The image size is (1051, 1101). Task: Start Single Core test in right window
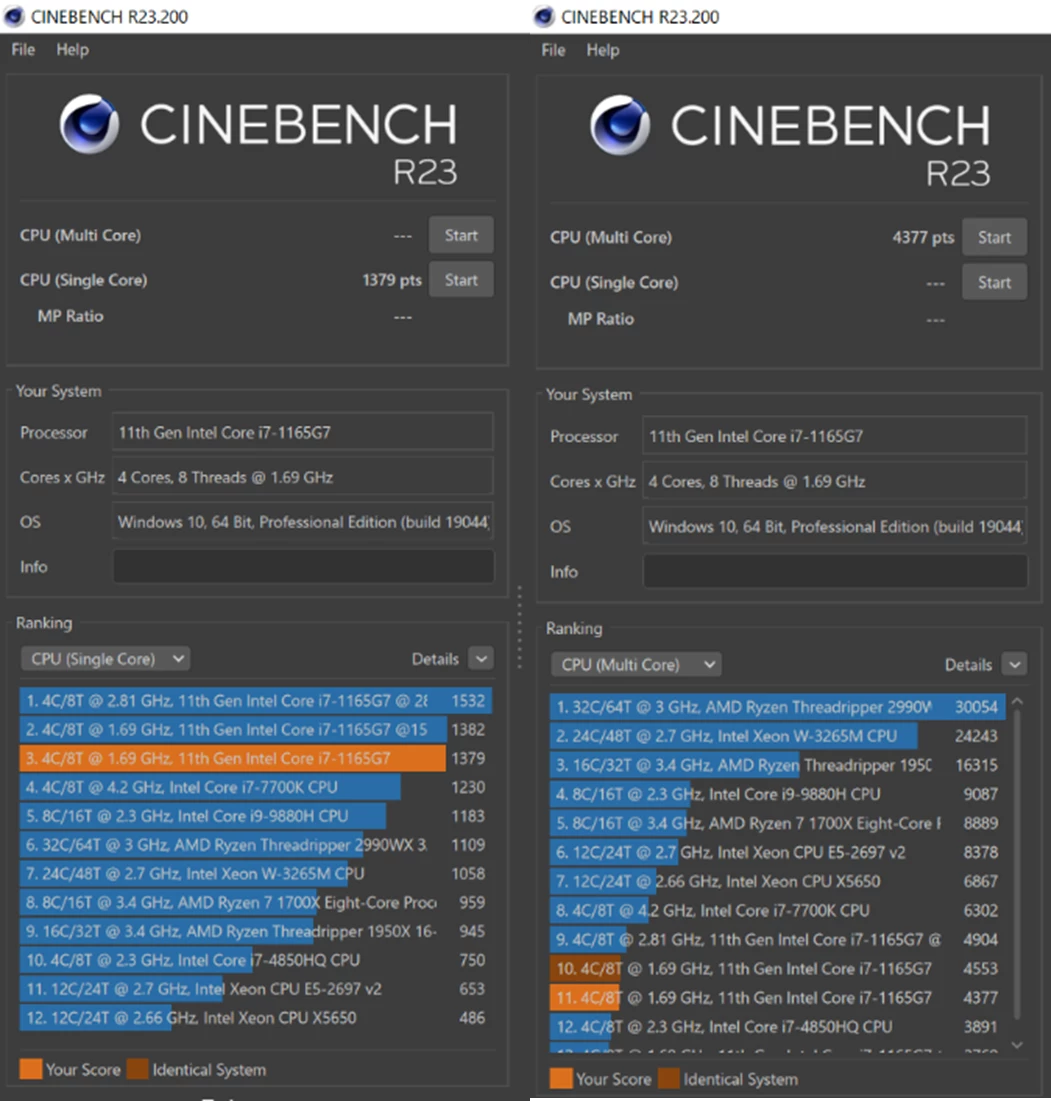(x=994, y=282)
